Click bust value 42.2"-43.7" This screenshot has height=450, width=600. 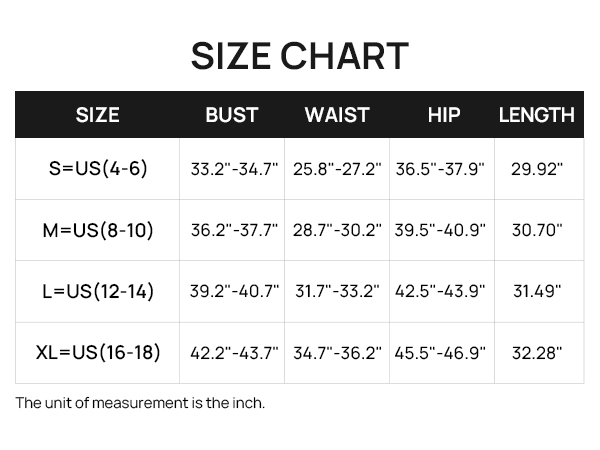(x=234, y=353)
